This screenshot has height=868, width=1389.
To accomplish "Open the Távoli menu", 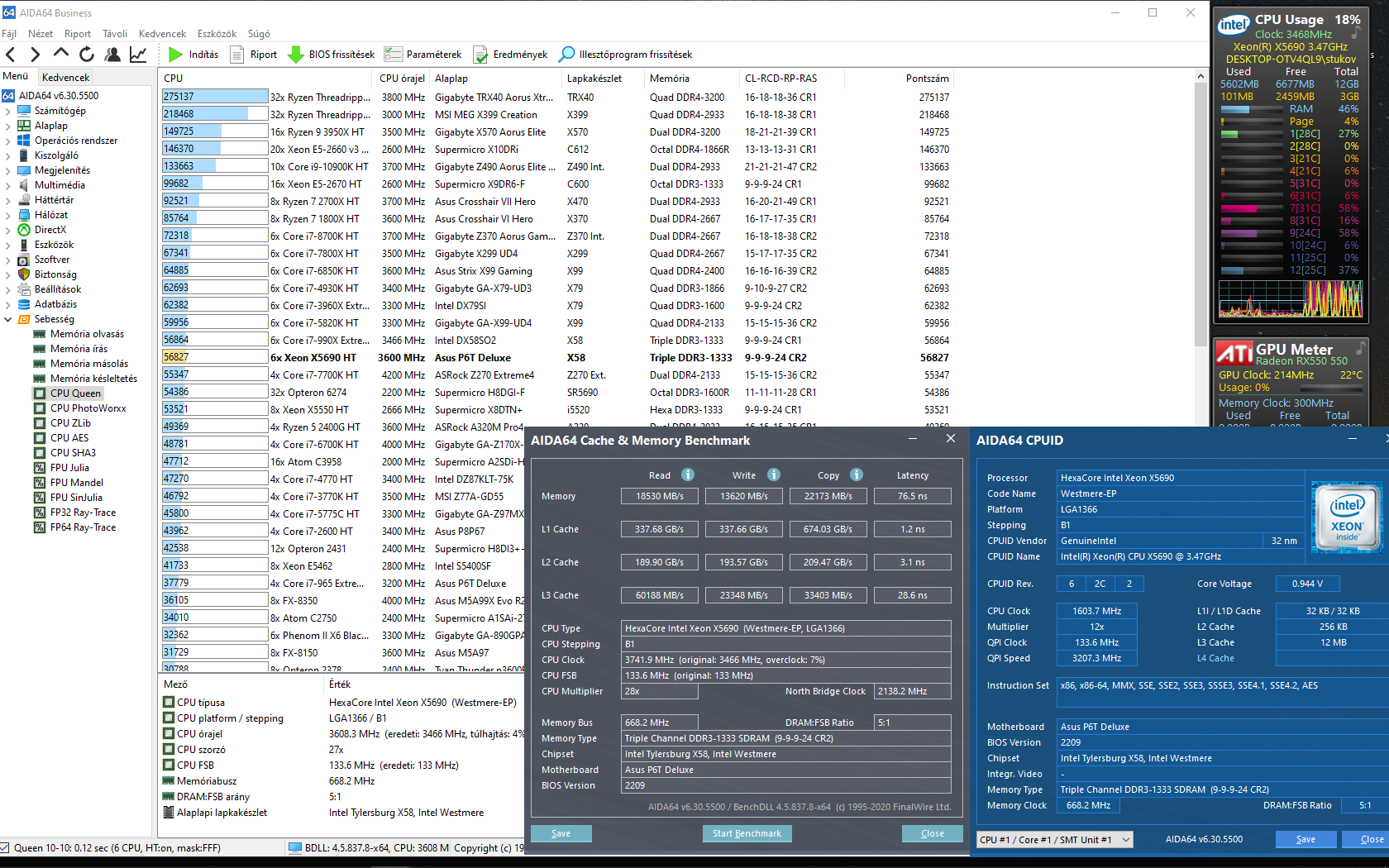I will point(115,34).
